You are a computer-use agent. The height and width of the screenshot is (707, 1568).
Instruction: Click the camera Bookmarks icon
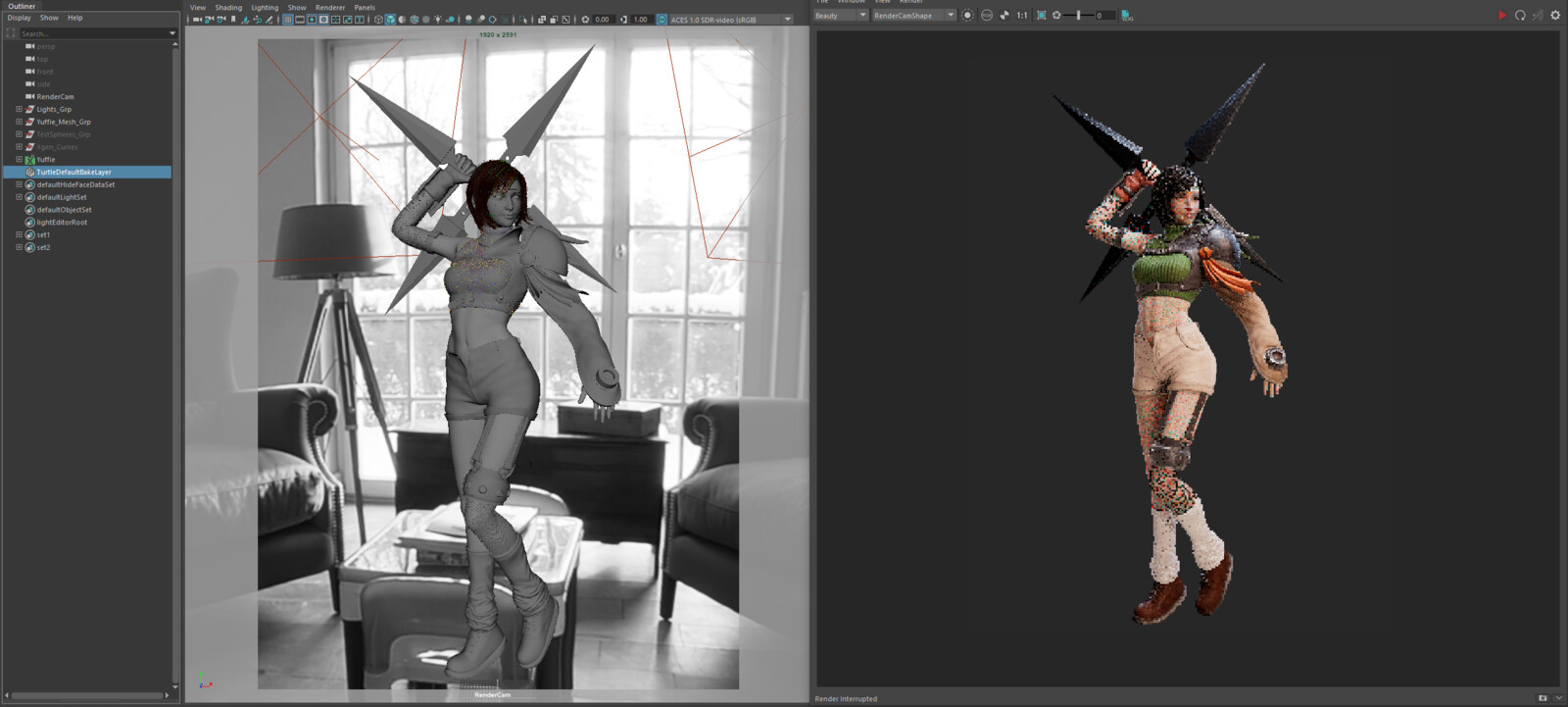point(233,20)
